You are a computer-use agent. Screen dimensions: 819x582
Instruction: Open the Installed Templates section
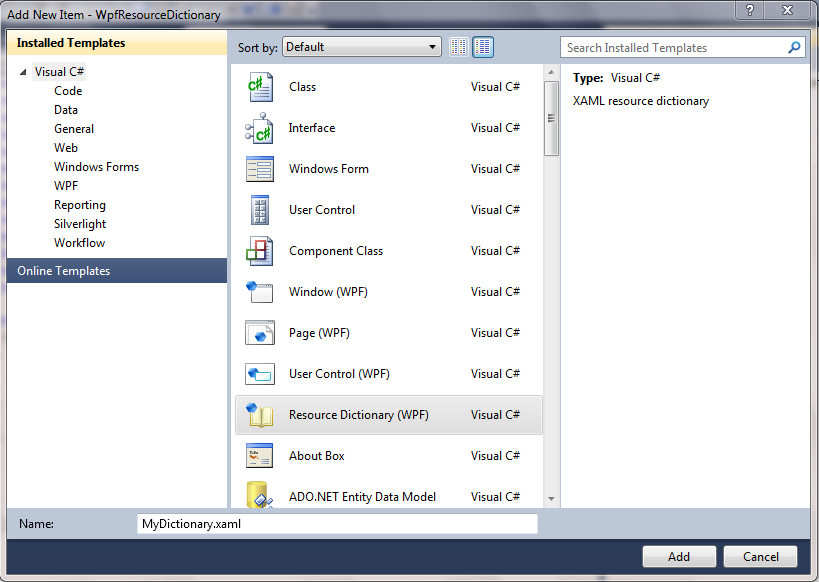[x=117, y=43]
